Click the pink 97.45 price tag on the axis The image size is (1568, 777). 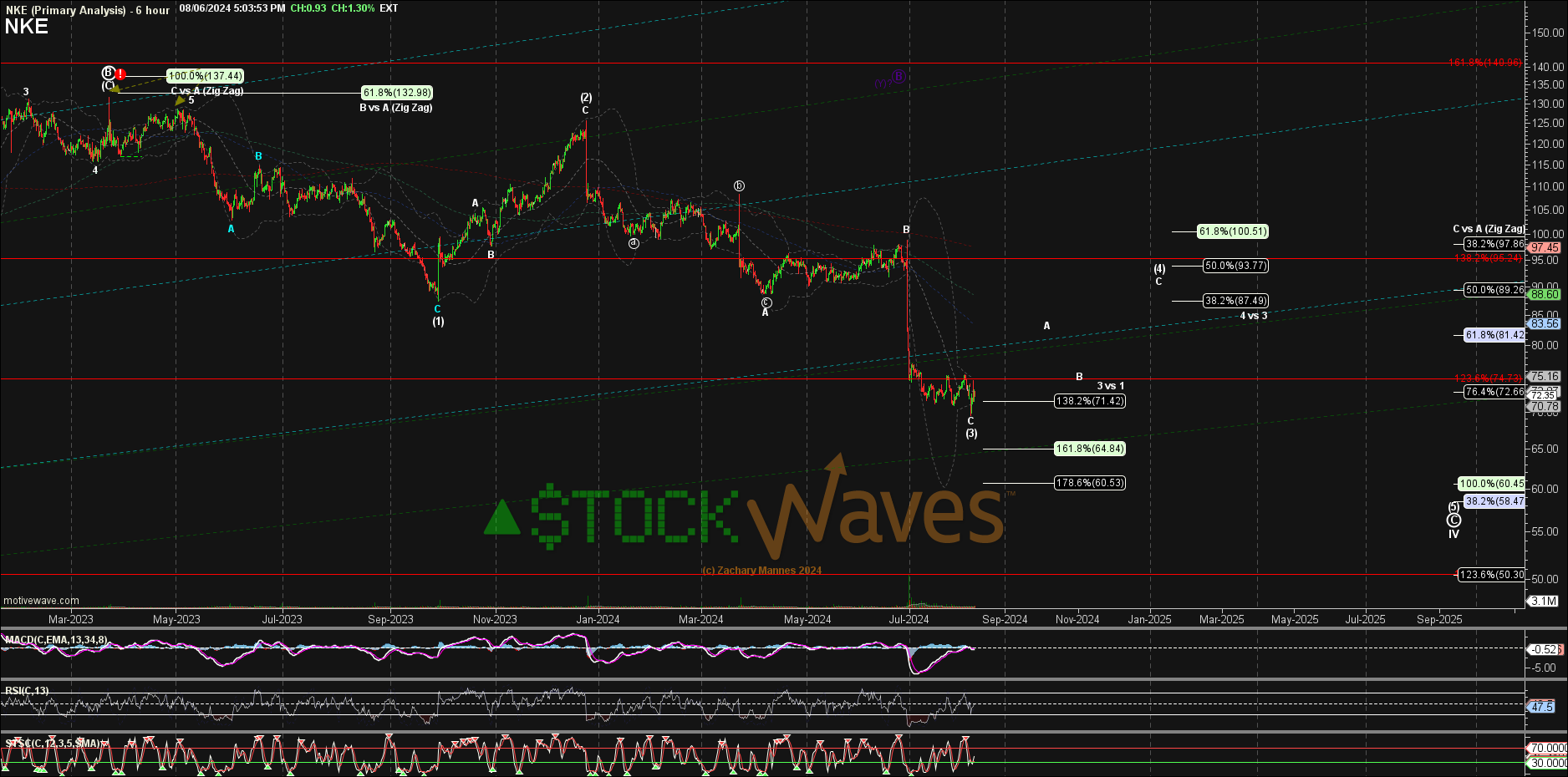click(x=1545, y=247)
